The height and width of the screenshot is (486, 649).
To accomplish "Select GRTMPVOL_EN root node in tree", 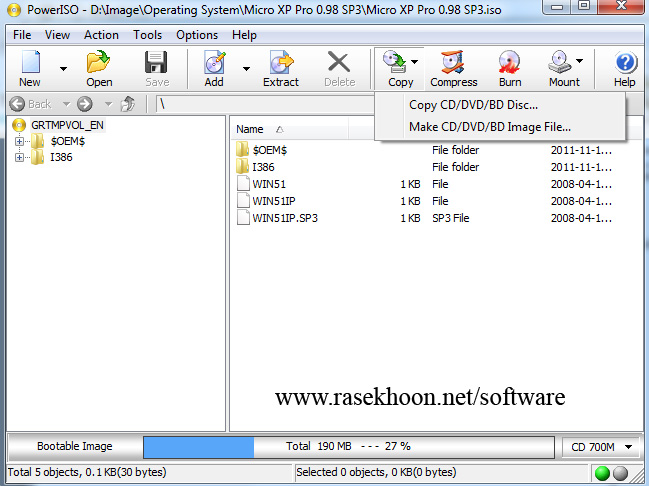I will point(67,125).
